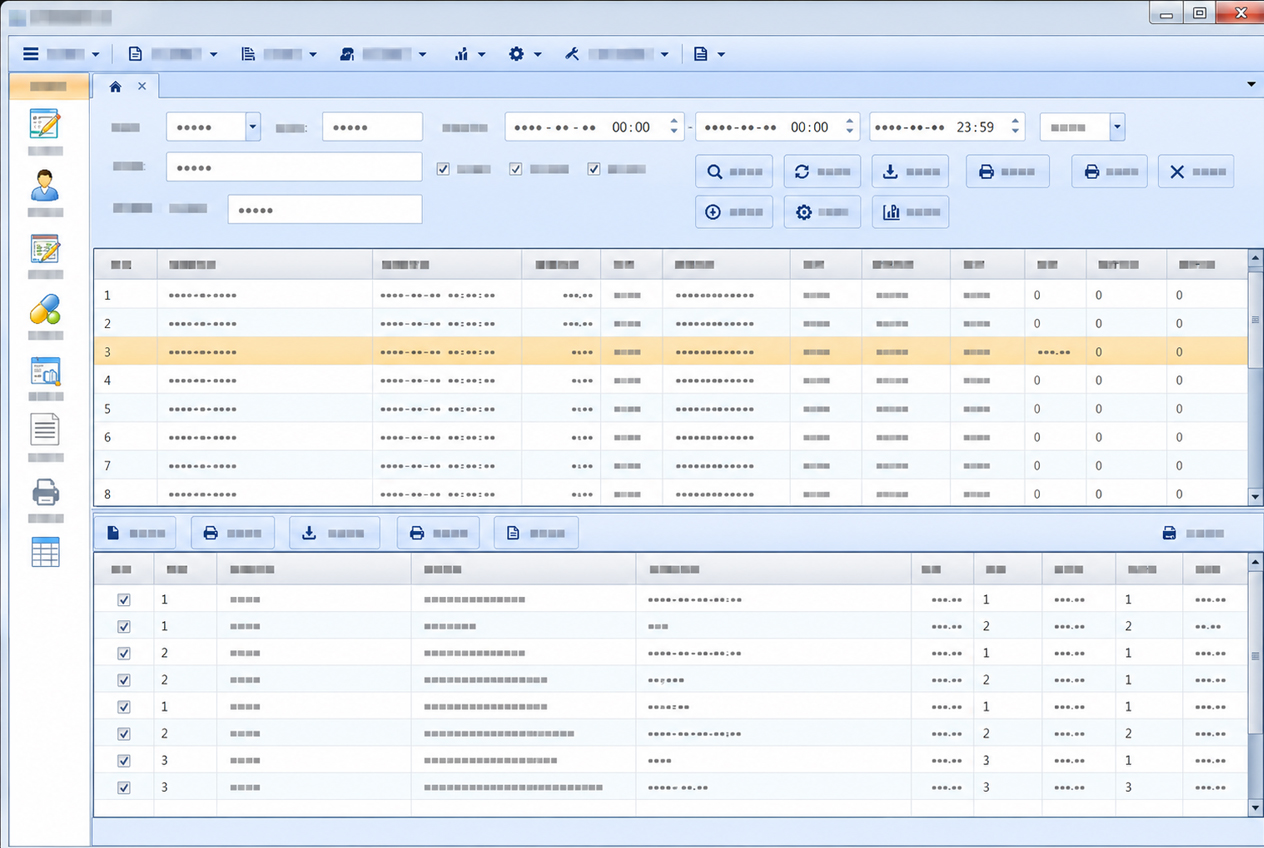1264x848 pixels.
Task: Click the X cancel button in filter panel
Action: pos(1196,171)
